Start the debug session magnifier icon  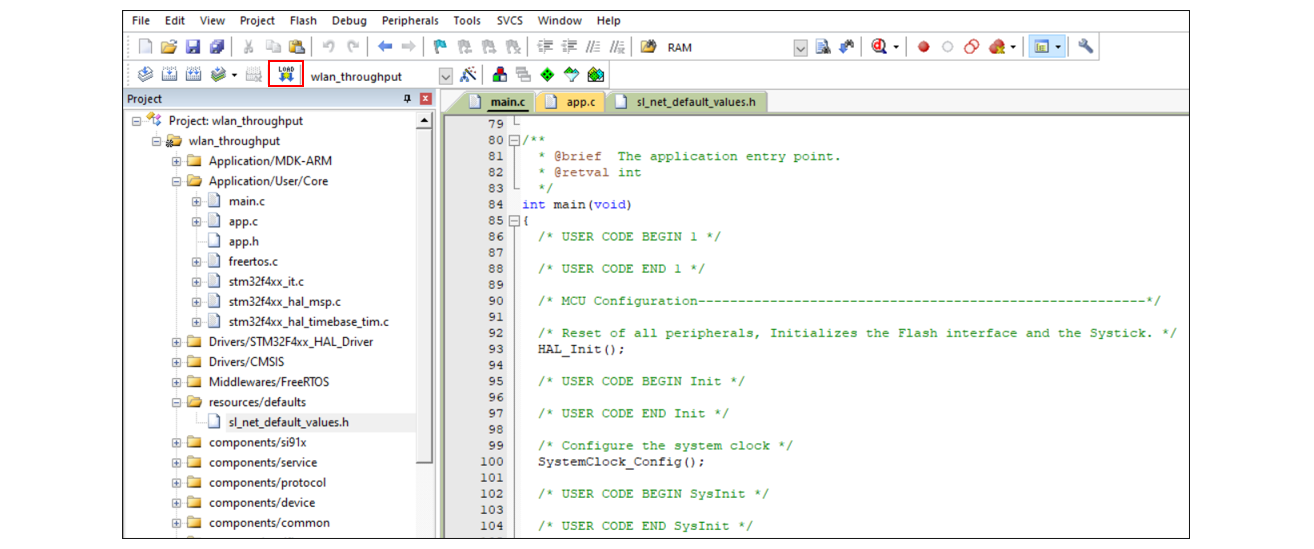pyautogui.click(x=879, y=47)
